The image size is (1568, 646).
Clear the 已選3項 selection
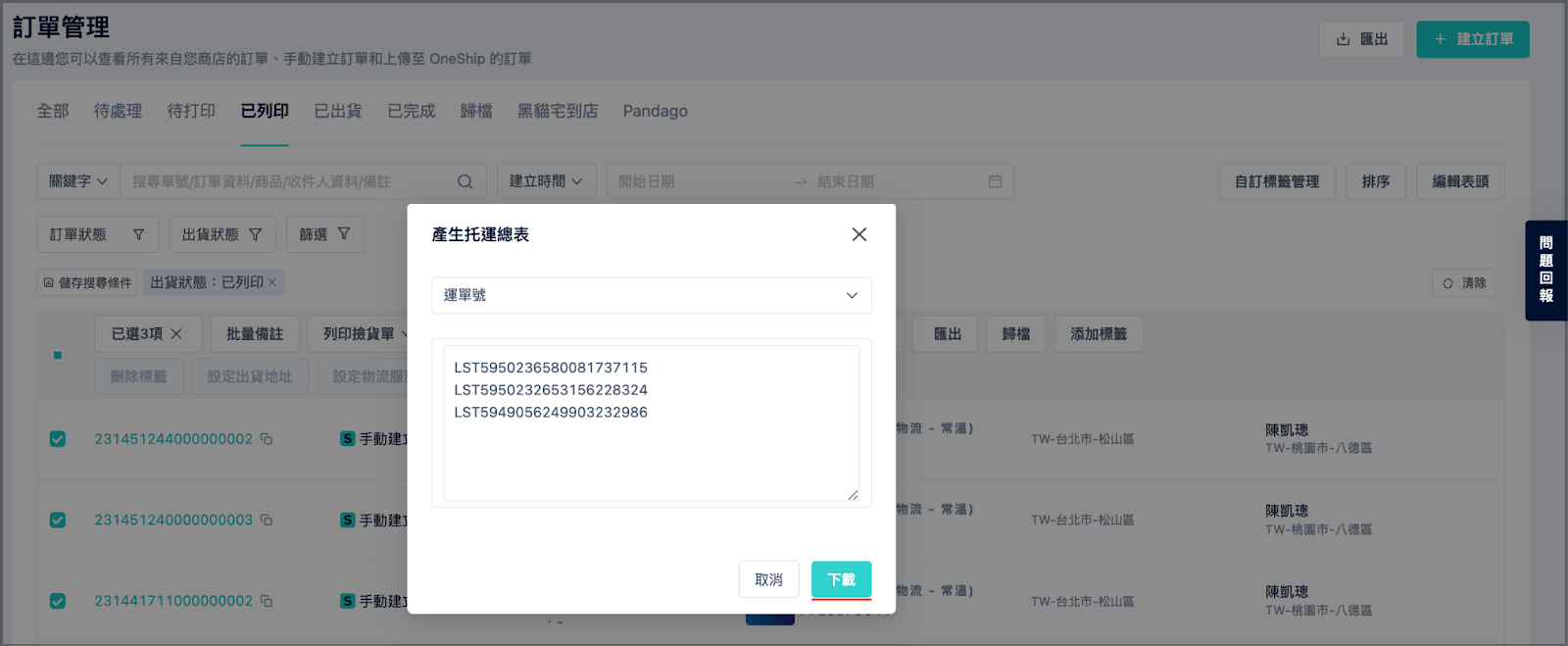(x=176, y=334)
